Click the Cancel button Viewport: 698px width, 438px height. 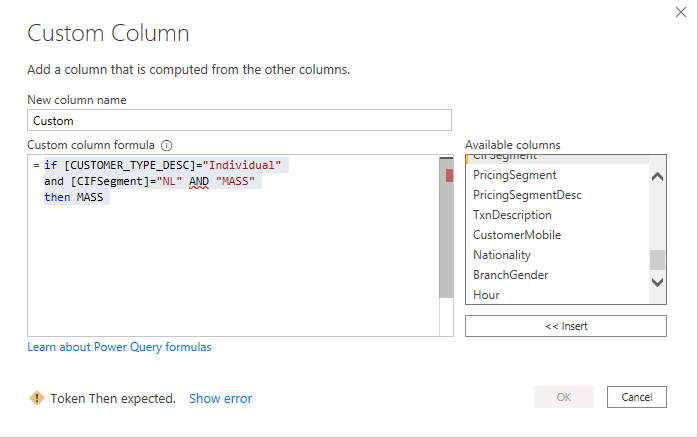point(637,397)
